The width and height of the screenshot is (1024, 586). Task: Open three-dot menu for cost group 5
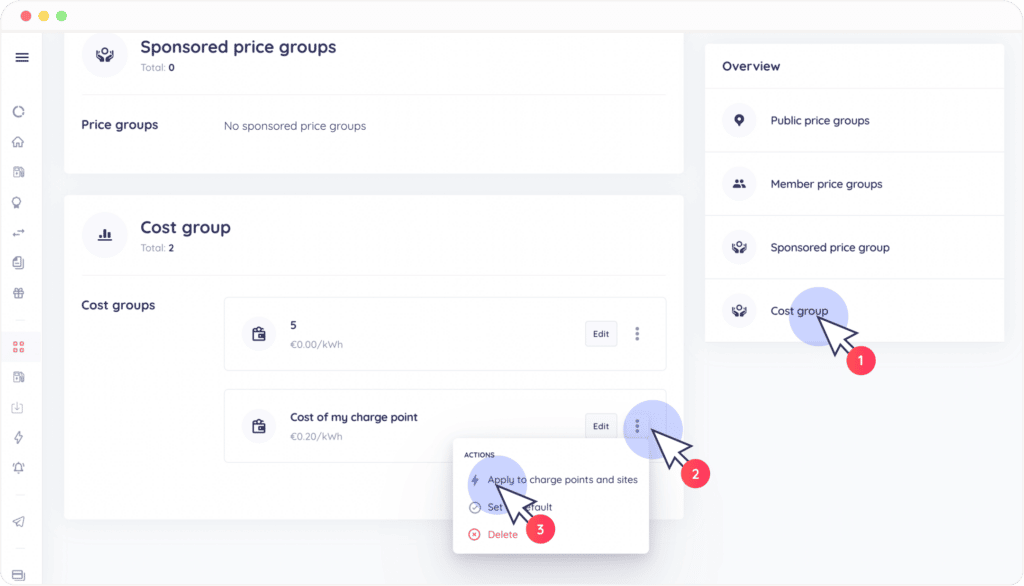pyautogui.click(x=637, y=334)
